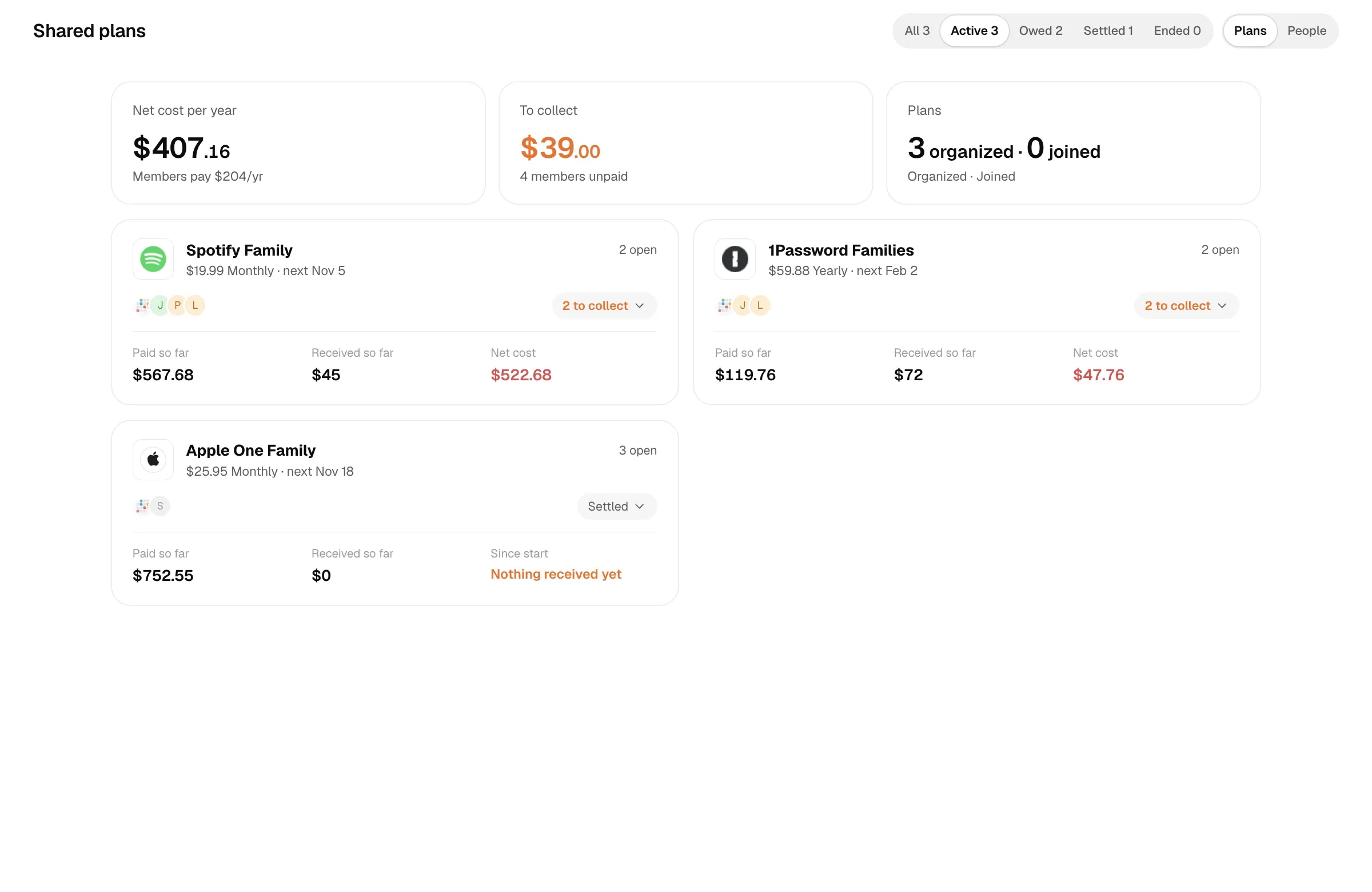Click the organizer pixel avatar in 1Password Families
This screenshot has width=1372, height=892.
(725, 305)
